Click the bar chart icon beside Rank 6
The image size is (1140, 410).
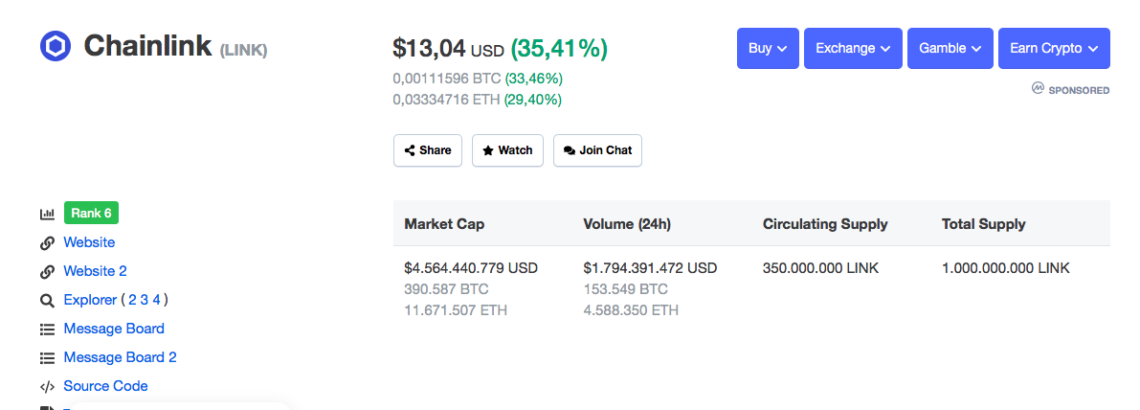47,214
